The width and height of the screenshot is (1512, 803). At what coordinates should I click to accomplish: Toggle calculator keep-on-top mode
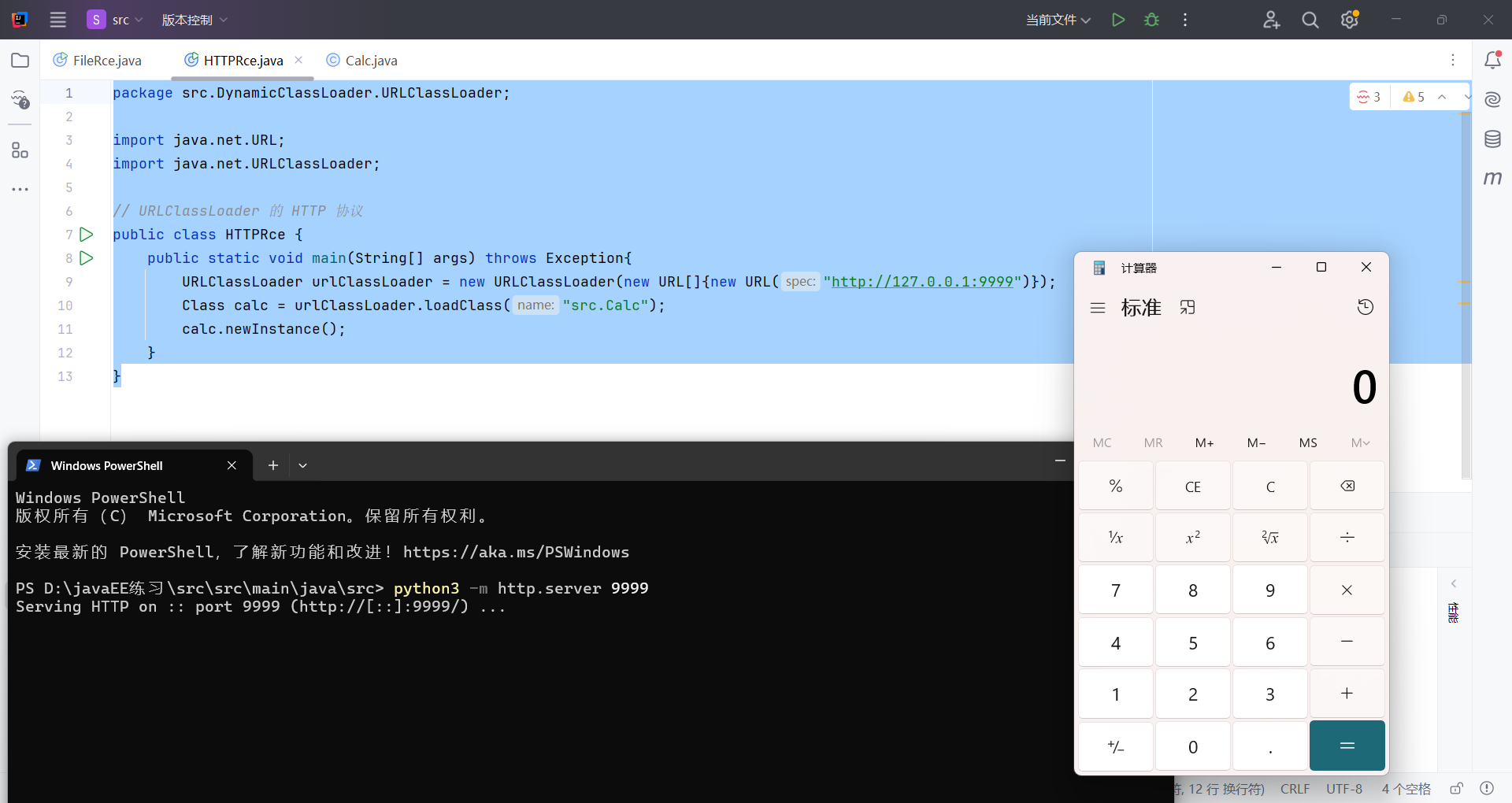coord(1188,307)
